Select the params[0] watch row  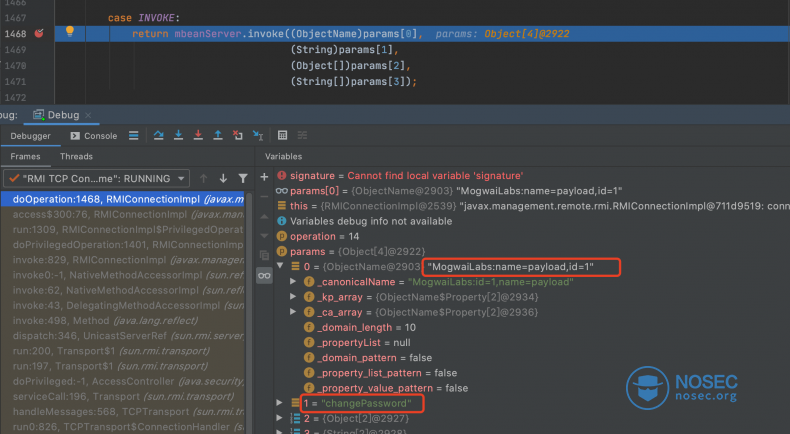[532, 191]
